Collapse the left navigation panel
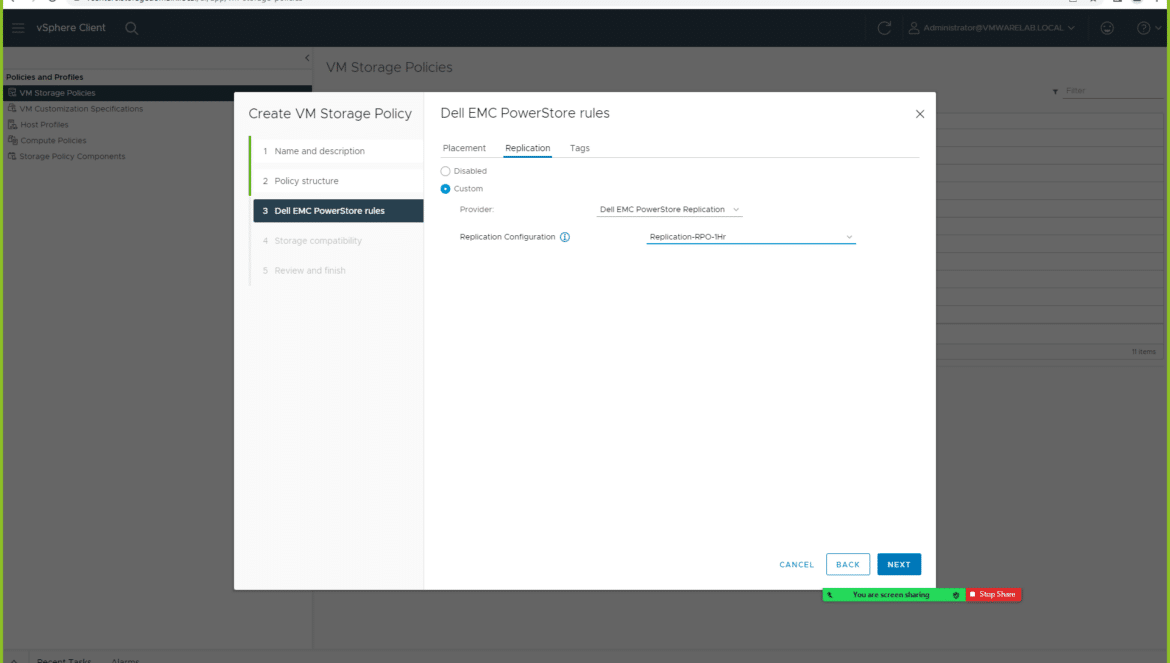Viewport: 1170px width, 663px height. [307, 58]
